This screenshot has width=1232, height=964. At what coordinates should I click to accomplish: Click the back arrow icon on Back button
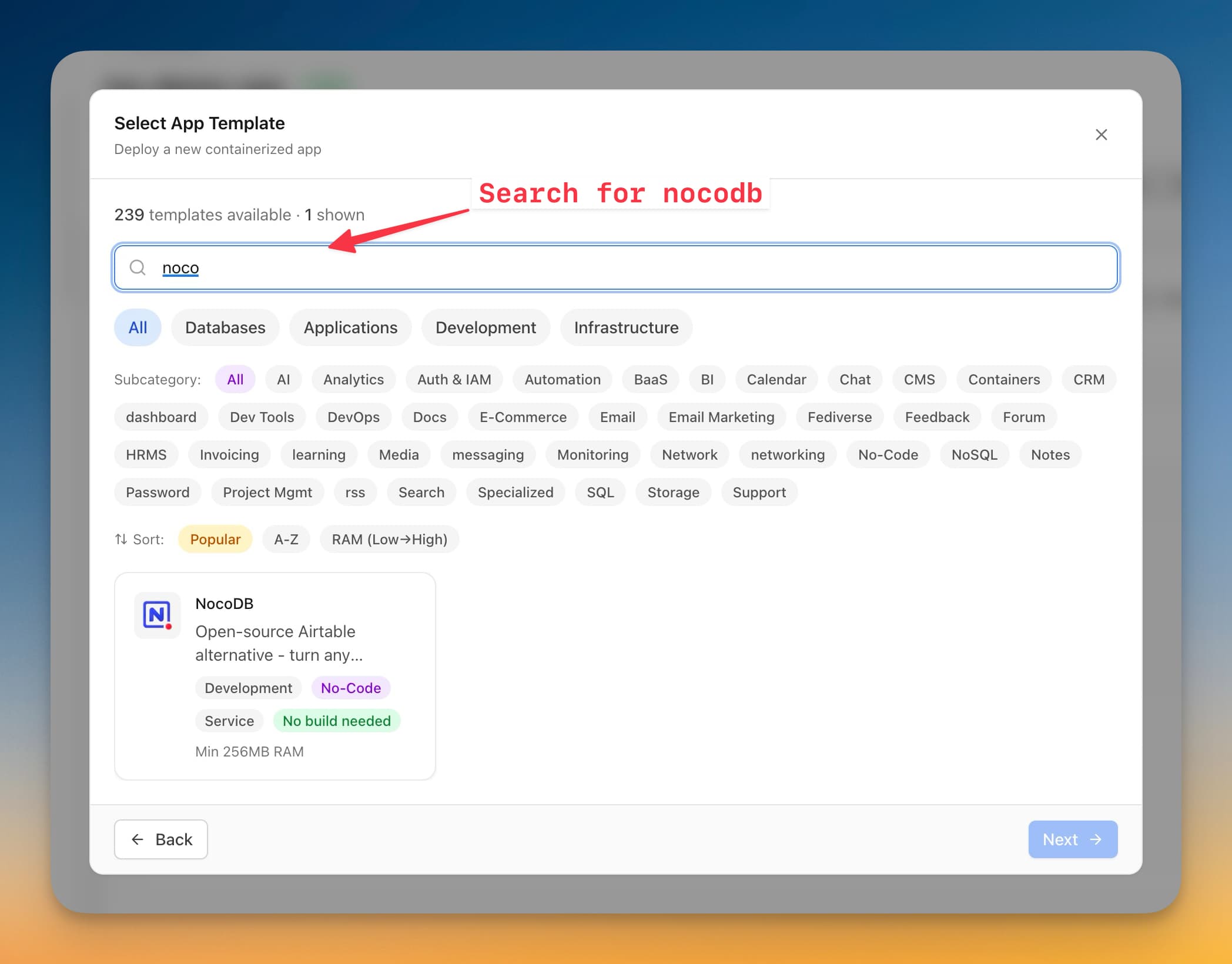click(137, 839)
